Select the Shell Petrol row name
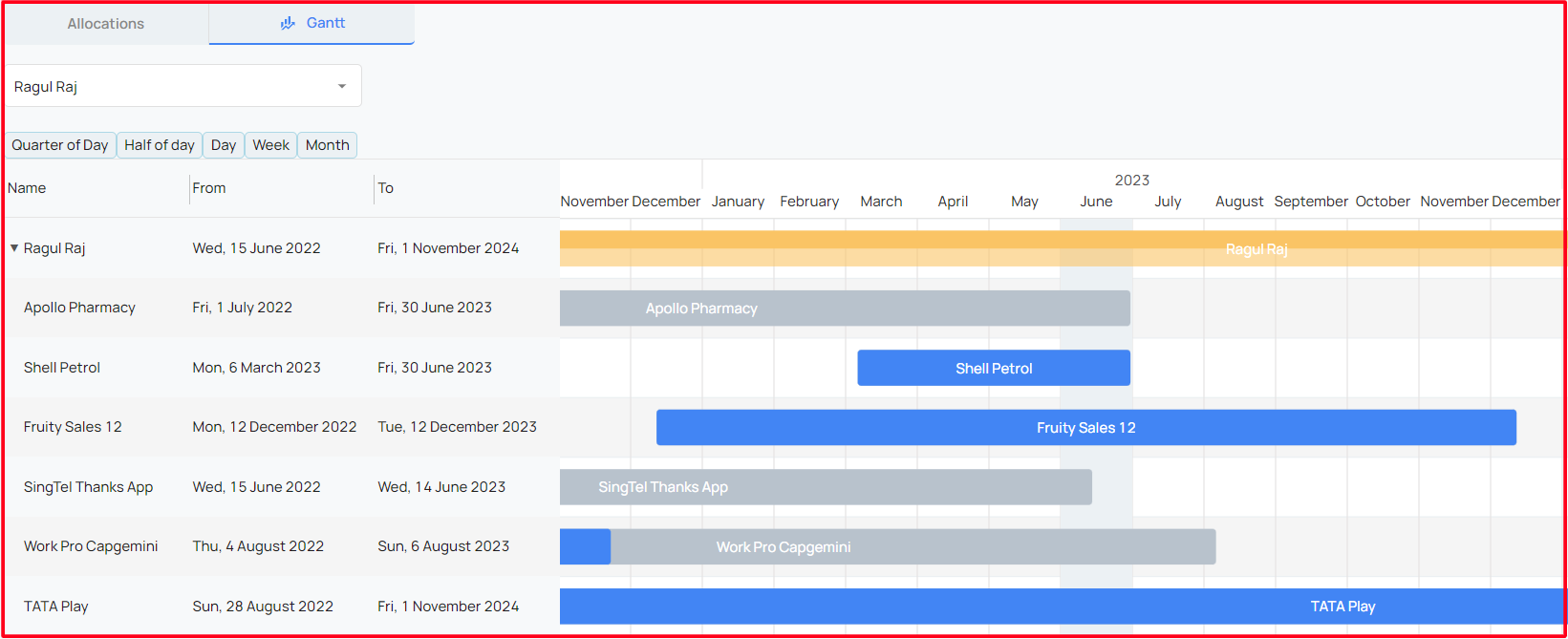 point(62,368)
